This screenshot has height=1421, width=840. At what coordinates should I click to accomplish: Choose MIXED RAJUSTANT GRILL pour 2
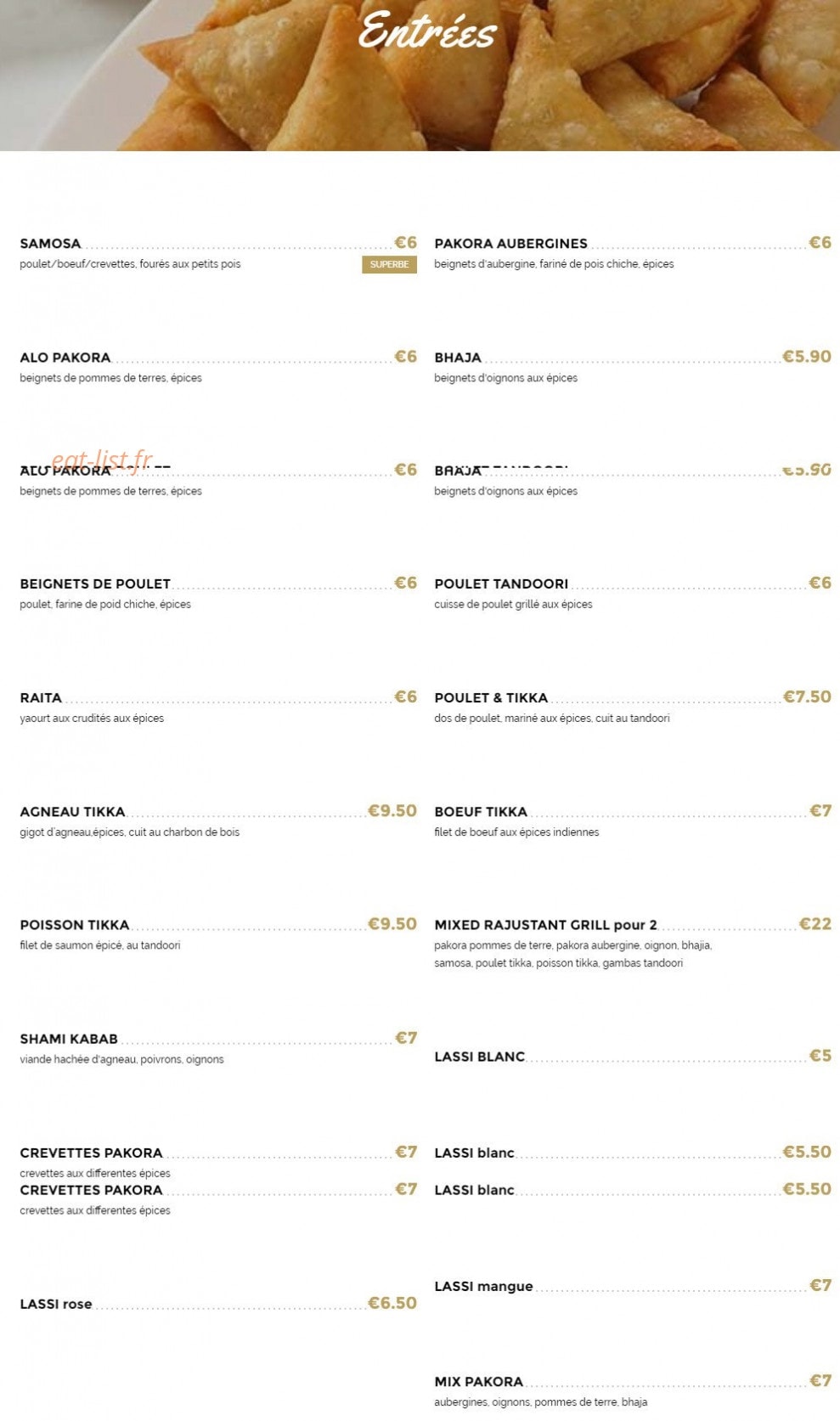click(x=545, y=925)
